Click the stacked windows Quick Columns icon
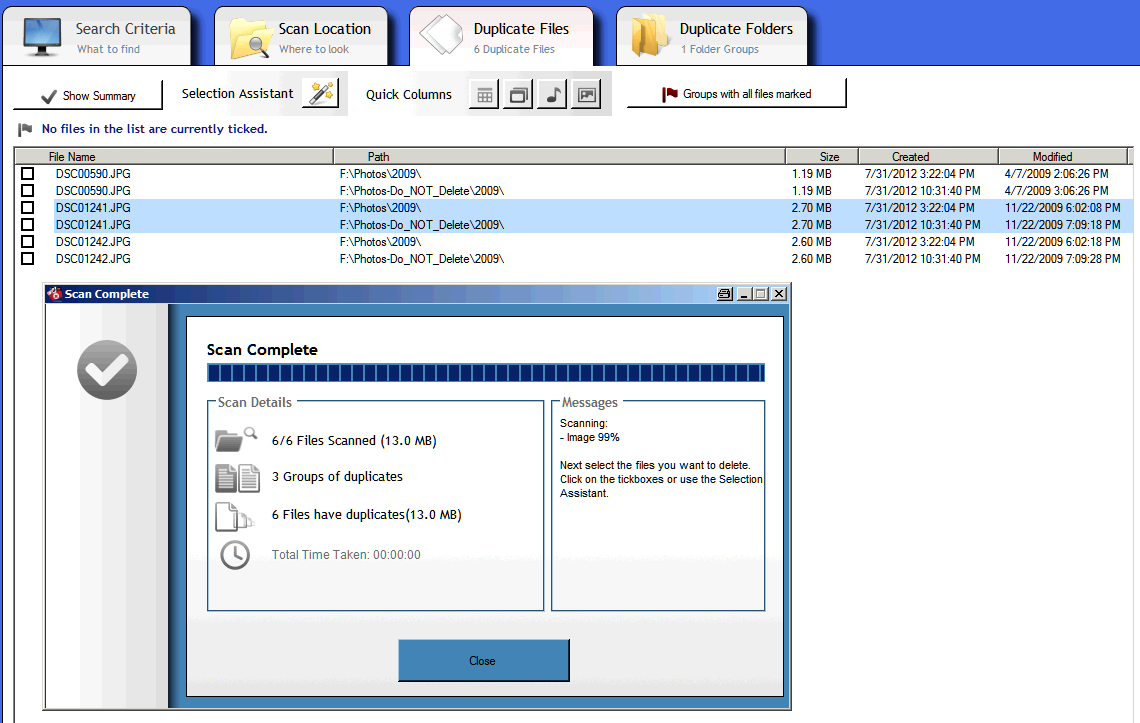Image resolution: width=1140 pixels, height=723 pixels. (518, 95)
